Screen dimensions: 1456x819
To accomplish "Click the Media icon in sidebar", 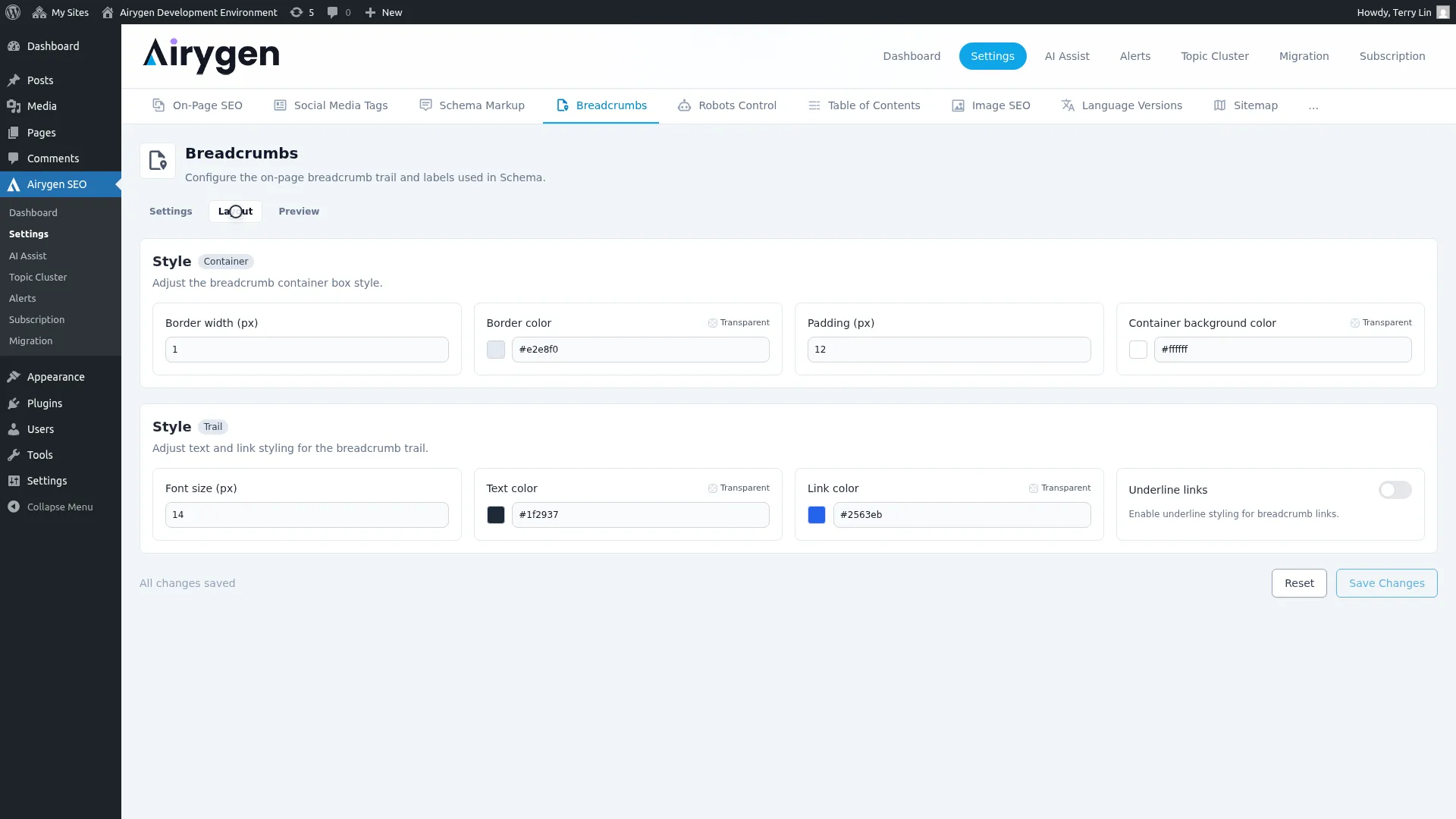I will [x=14, y=106].
